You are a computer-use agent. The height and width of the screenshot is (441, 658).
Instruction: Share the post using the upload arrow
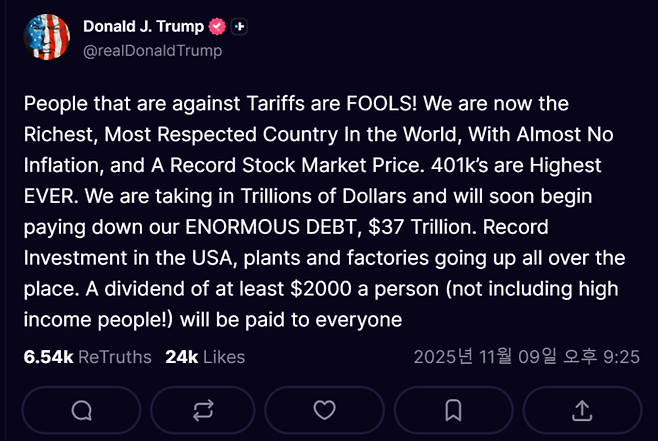pos(580,410)
